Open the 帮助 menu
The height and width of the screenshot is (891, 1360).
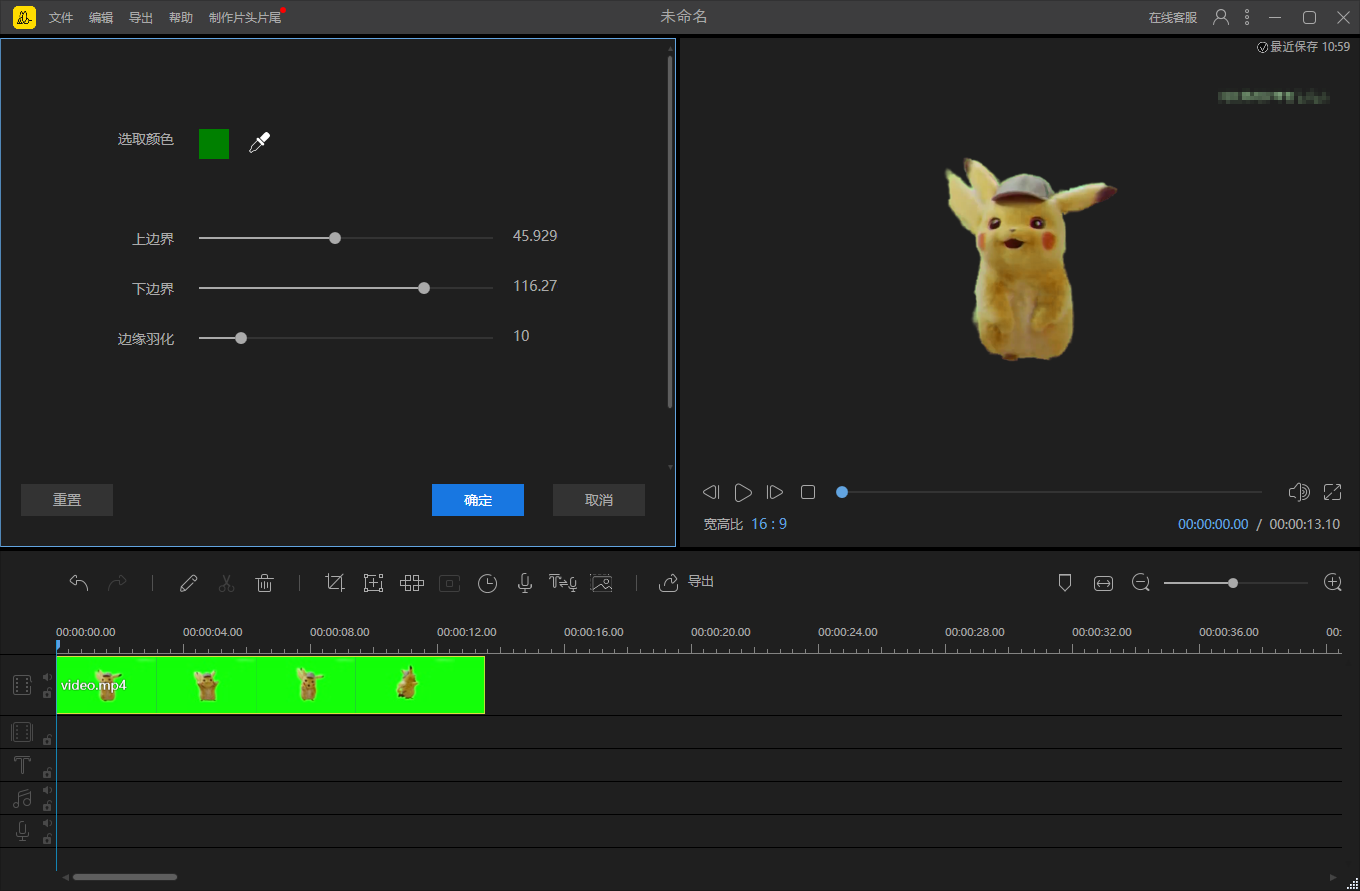point(181,18)
